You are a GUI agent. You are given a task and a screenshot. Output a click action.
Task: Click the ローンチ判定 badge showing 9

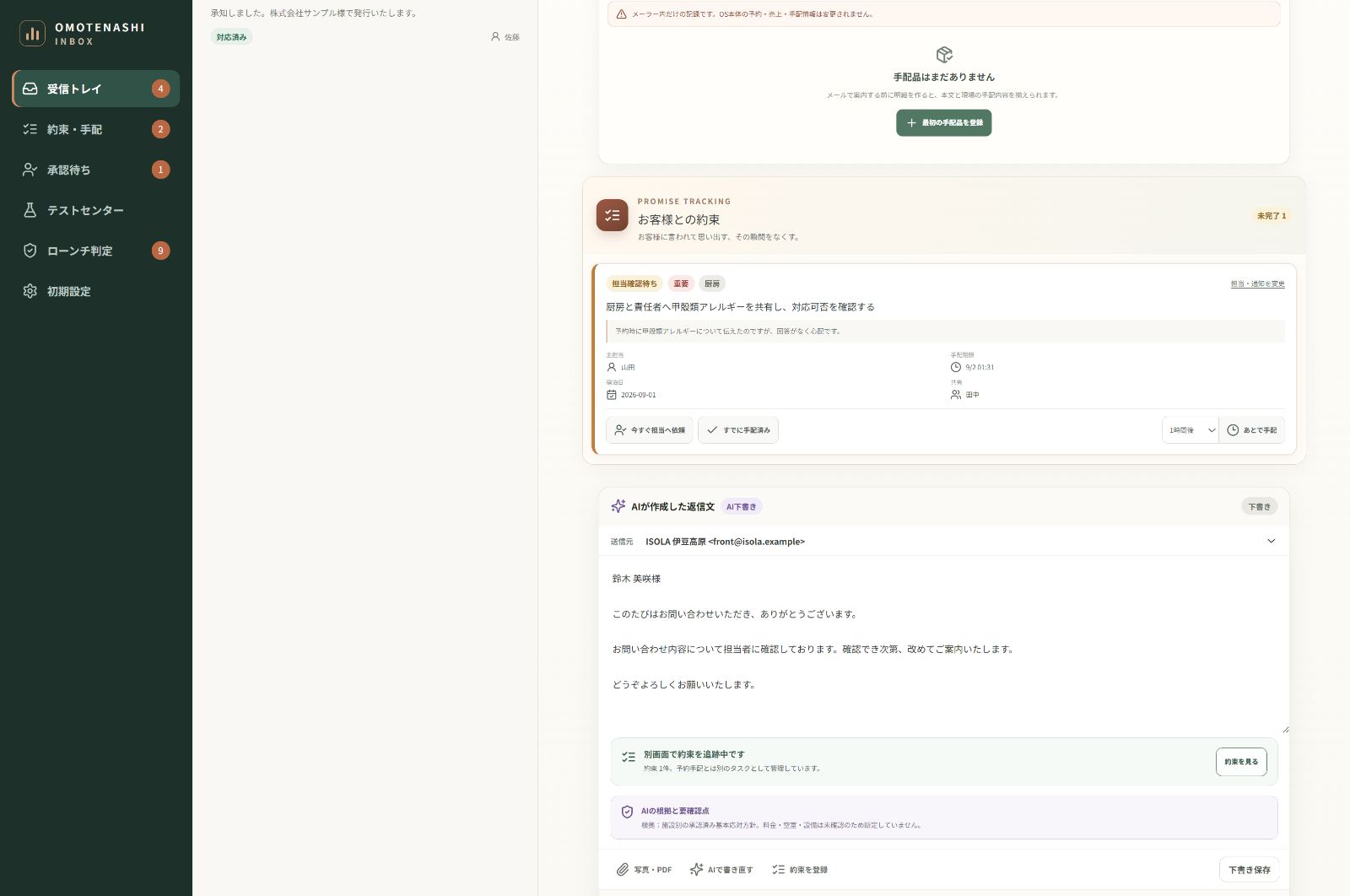[160, 251]
